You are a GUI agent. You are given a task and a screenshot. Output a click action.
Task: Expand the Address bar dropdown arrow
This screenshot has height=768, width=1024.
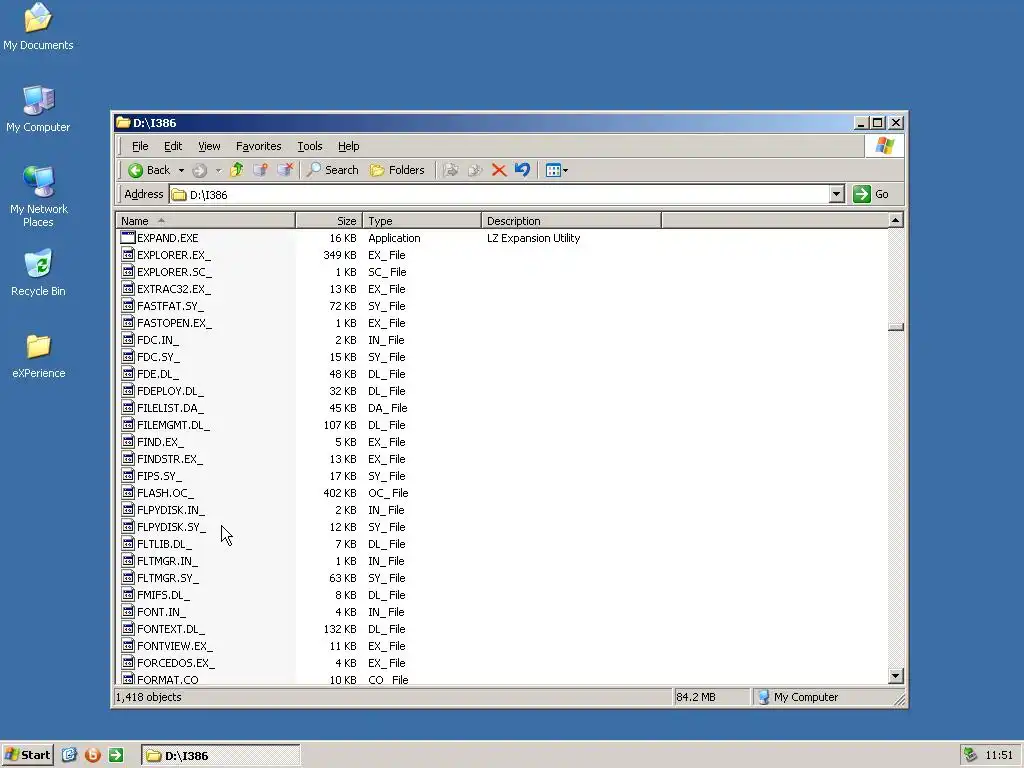tap(837, 195)
